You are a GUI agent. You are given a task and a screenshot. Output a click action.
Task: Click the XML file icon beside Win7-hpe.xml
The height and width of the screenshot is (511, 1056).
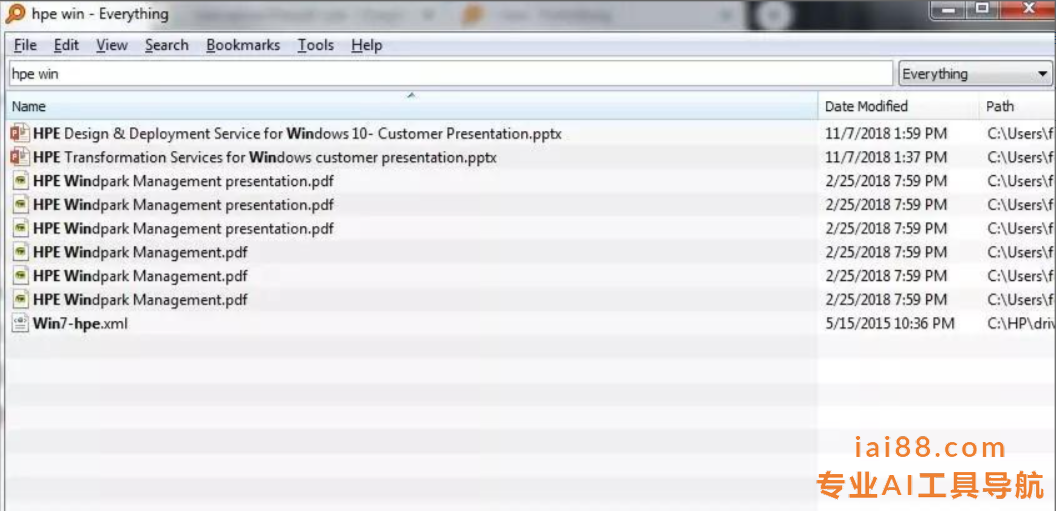pos(21,324)
